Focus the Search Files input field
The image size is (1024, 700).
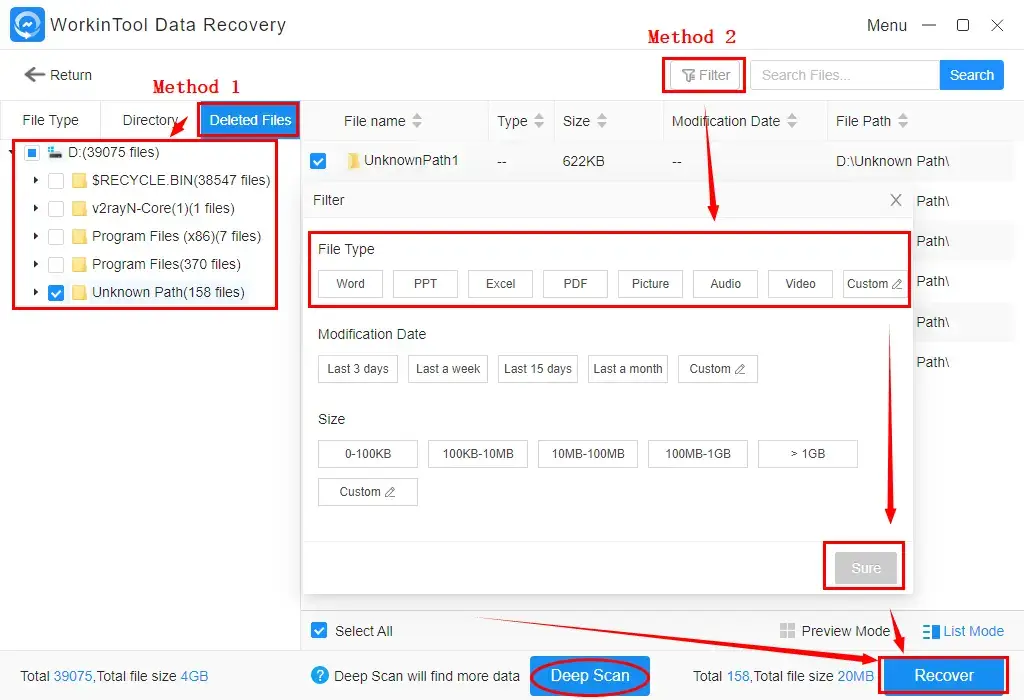845,75
